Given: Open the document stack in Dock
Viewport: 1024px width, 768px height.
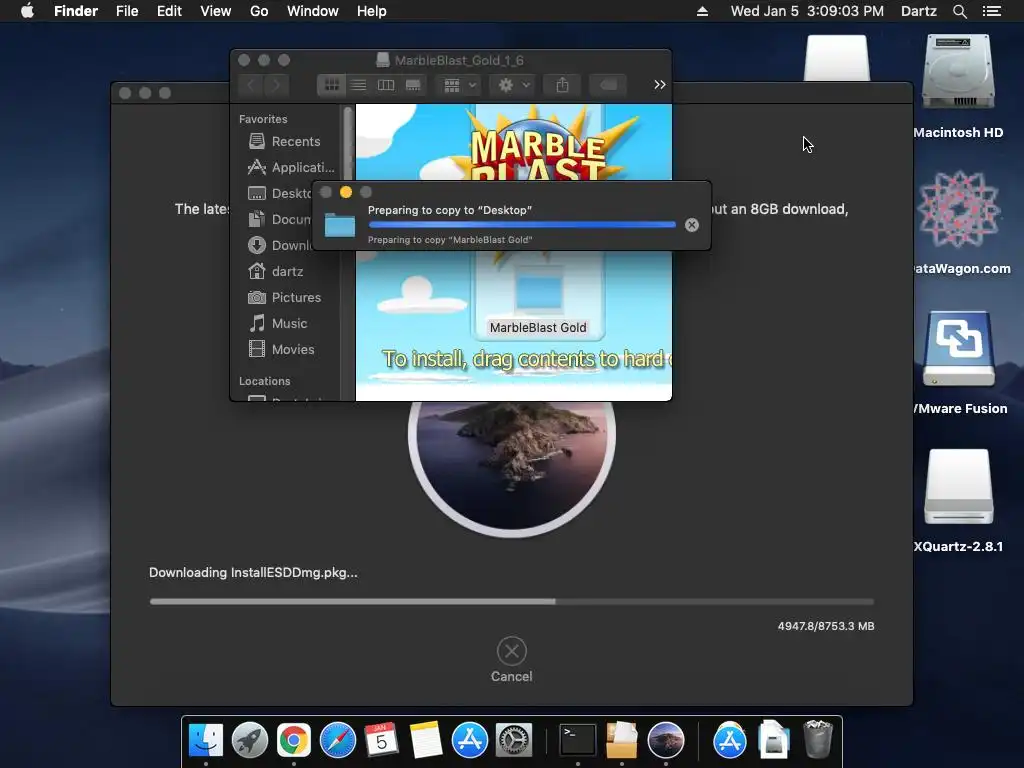Looking at the screenshot, I should coord(774,740).
